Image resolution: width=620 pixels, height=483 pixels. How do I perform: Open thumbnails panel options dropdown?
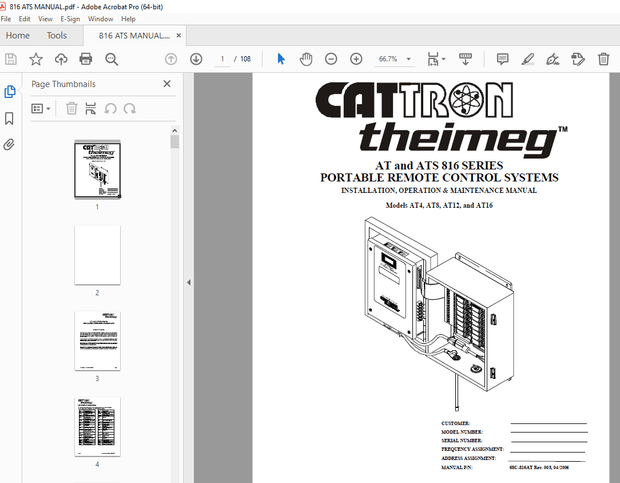click(x=41, y=108)
